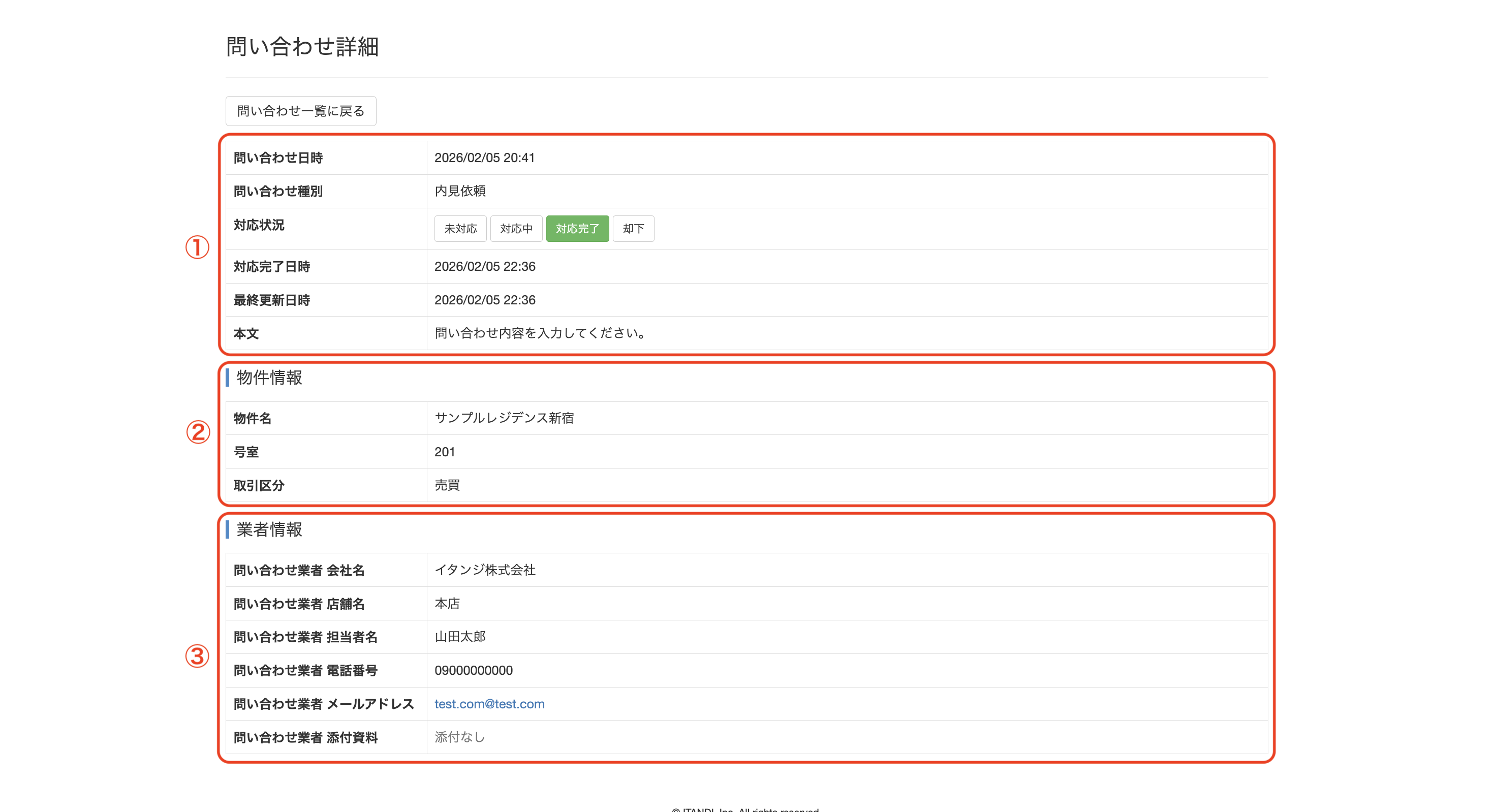Select the inquiry date 2026/02/05 20:41
Viewport: 1494px width, 812px height.
[484, 158]
